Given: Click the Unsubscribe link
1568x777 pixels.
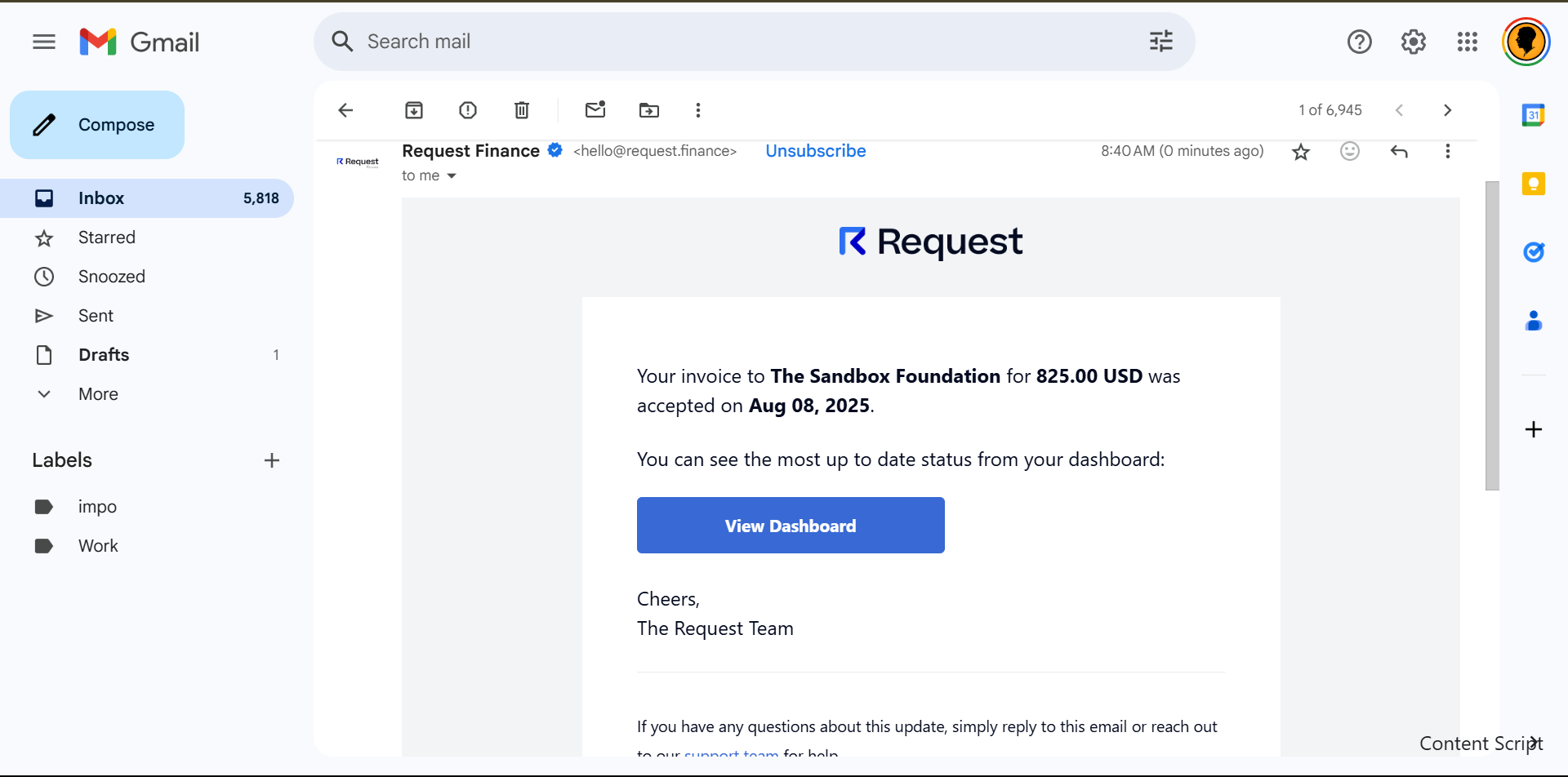Looking at the screenshot, I should pos(815,151).
